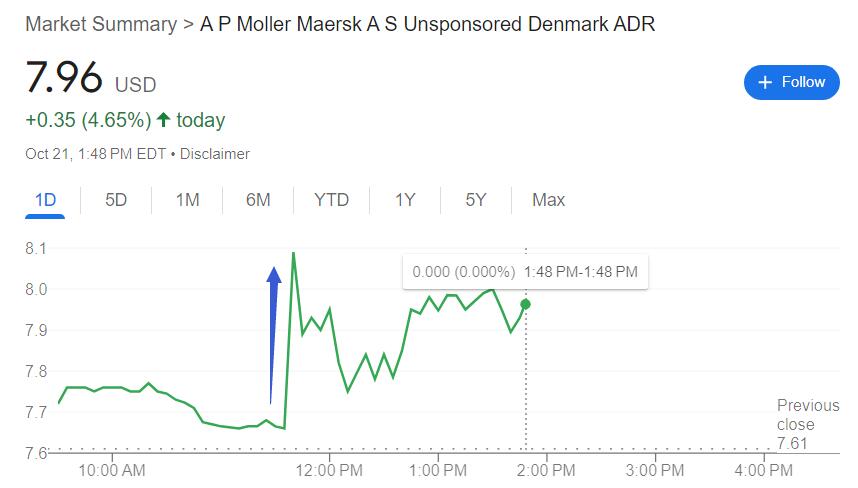Image resolution: width=858 pixels, height=488 pixels.
Task: View the 1Y chart range
Action: click(x=404, y=200)
